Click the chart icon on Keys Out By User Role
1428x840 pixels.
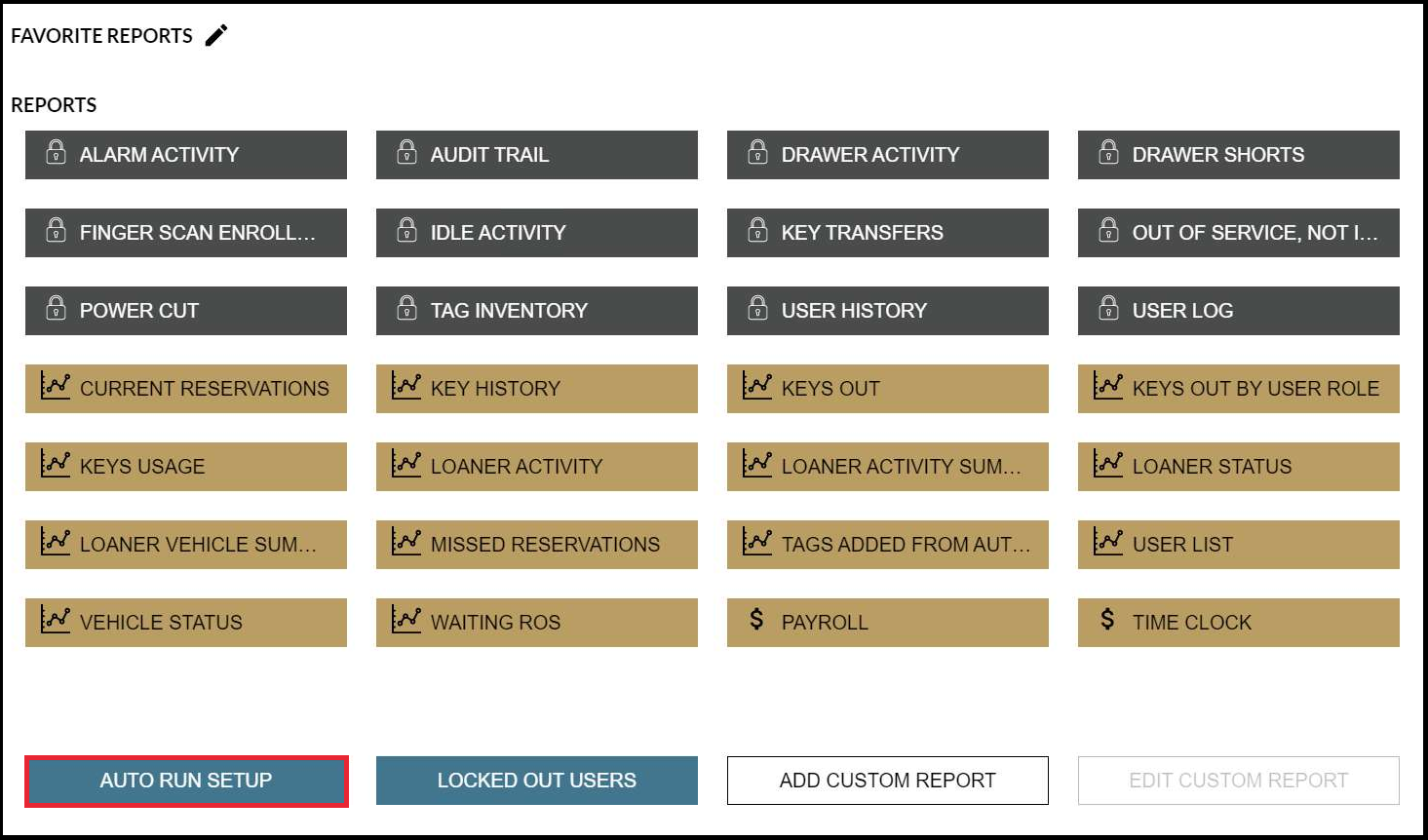pyautogui.click(x=1108, y=385)
